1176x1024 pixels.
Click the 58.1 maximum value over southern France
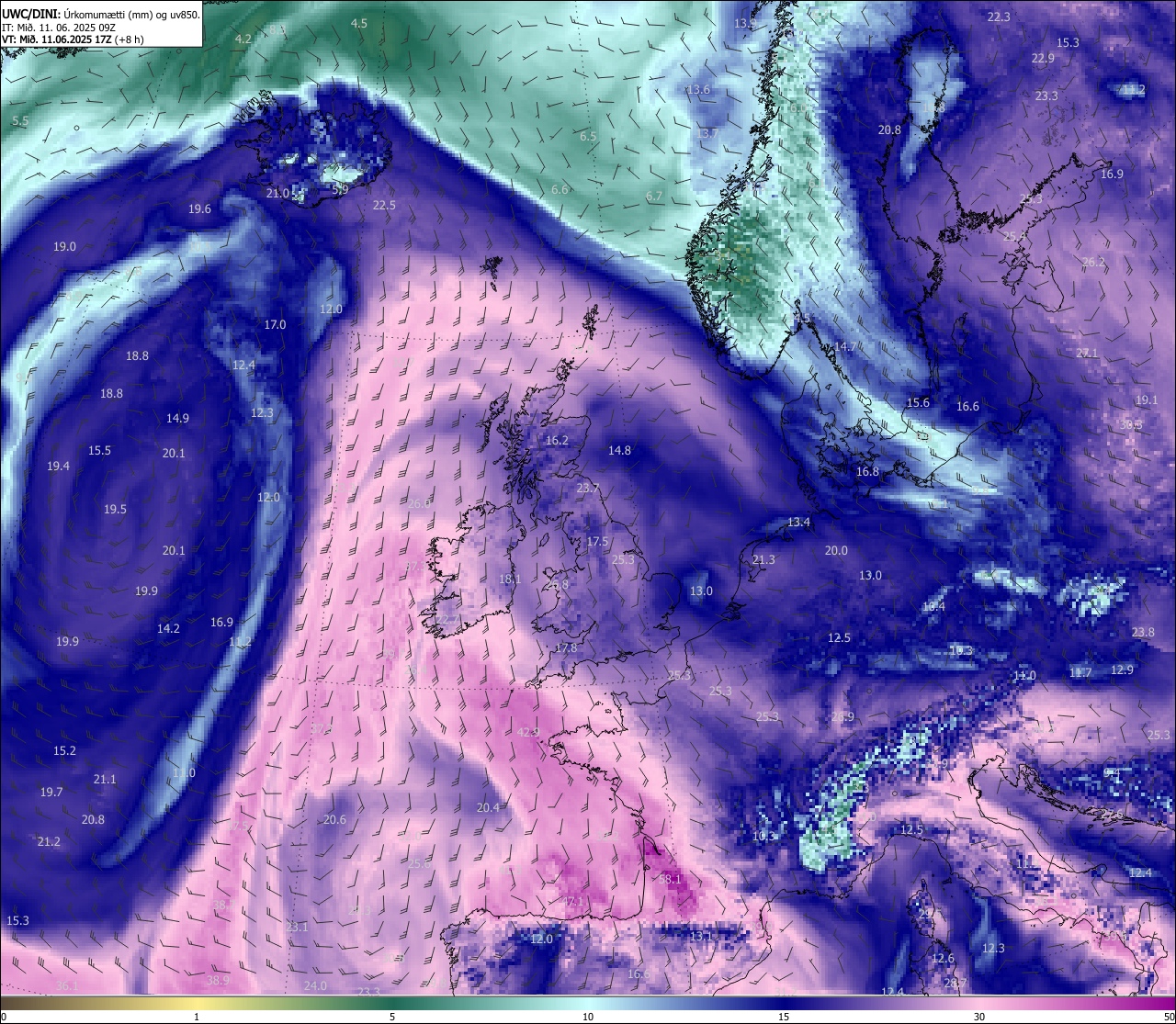coord(671,879)
